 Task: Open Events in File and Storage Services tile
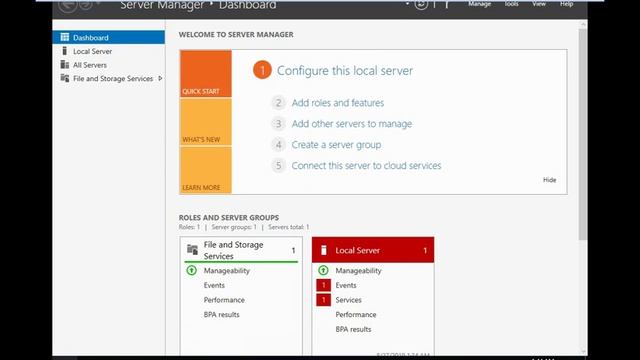point(214,285)
